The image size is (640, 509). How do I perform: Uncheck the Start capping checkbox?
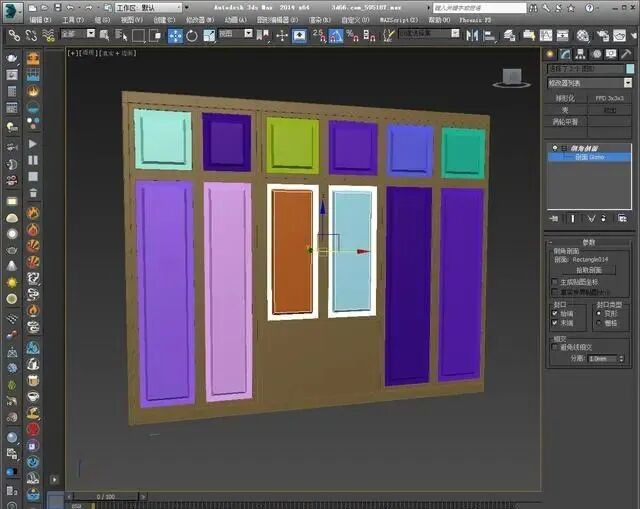[x=555, y=313]
